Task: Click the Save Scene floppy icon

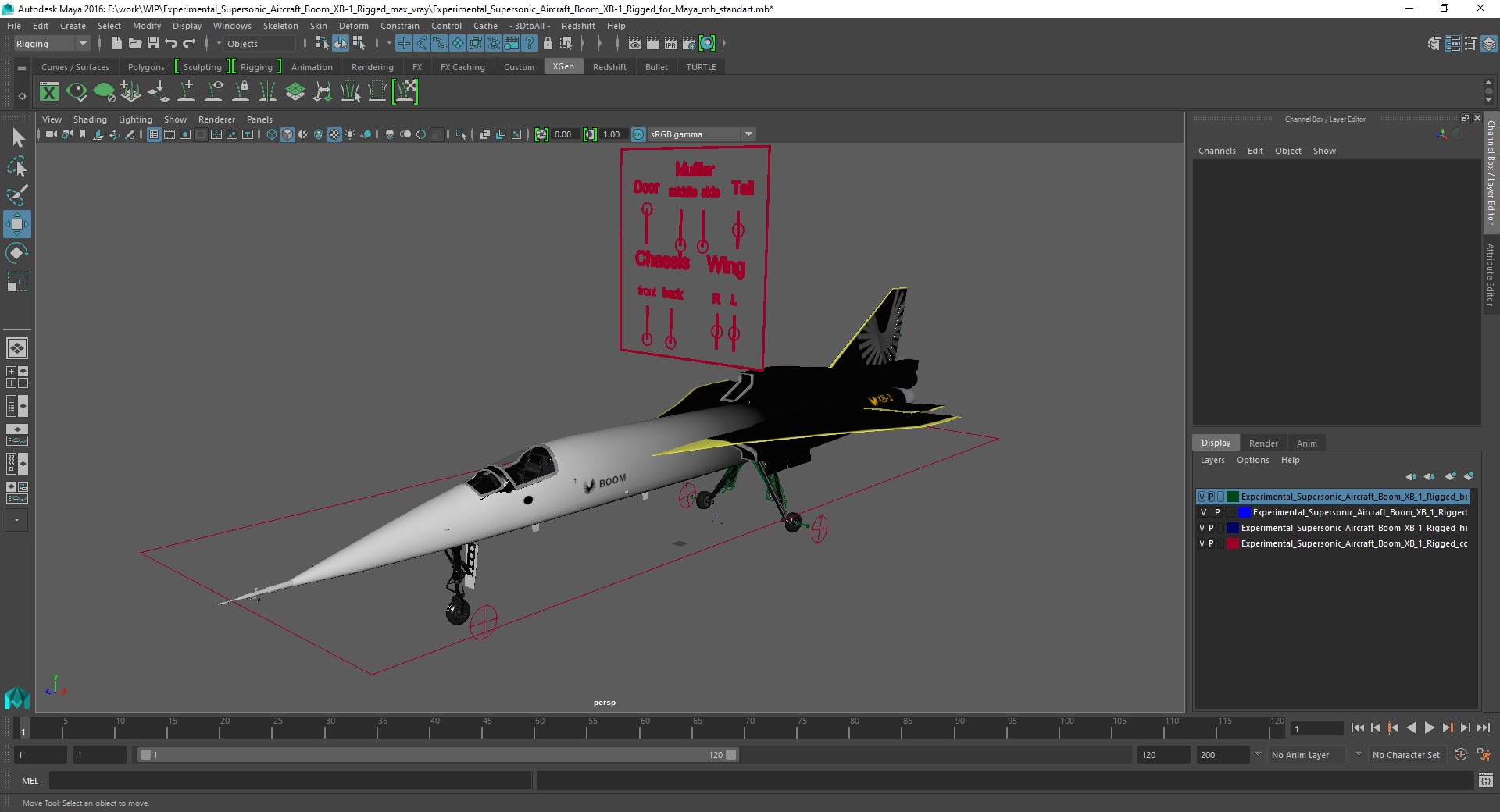Action: pyautogui.click(x=153, y=44)
